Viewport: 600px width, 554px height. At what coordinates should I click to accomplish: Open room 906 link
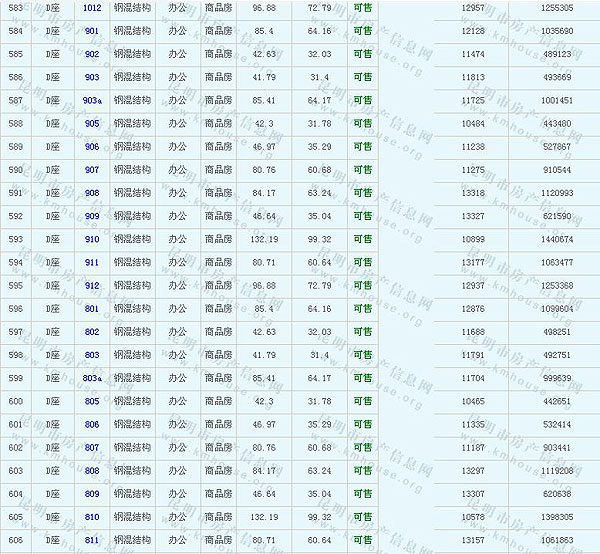[92, 147]
